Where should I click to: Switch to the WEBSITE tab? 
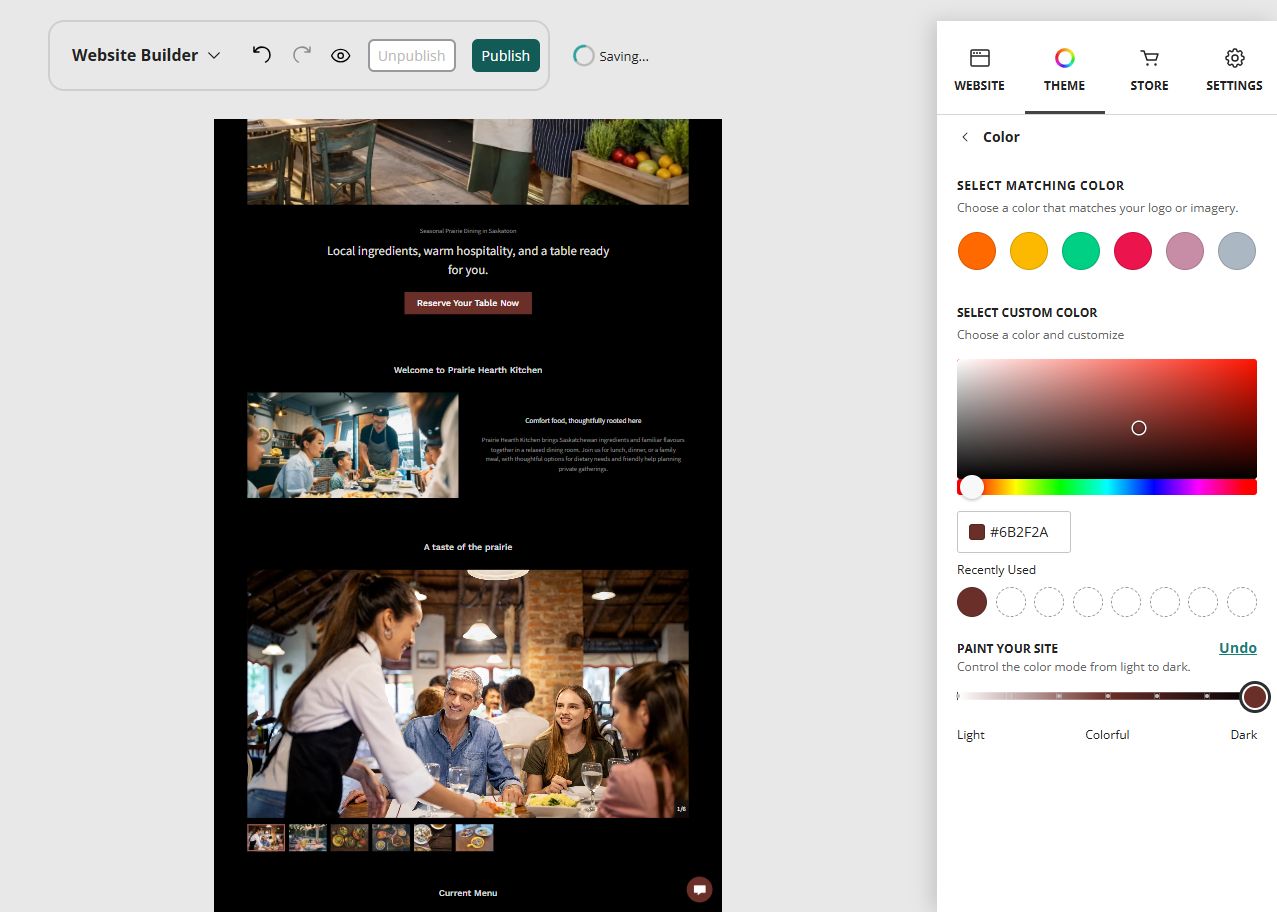click(980, 70)
